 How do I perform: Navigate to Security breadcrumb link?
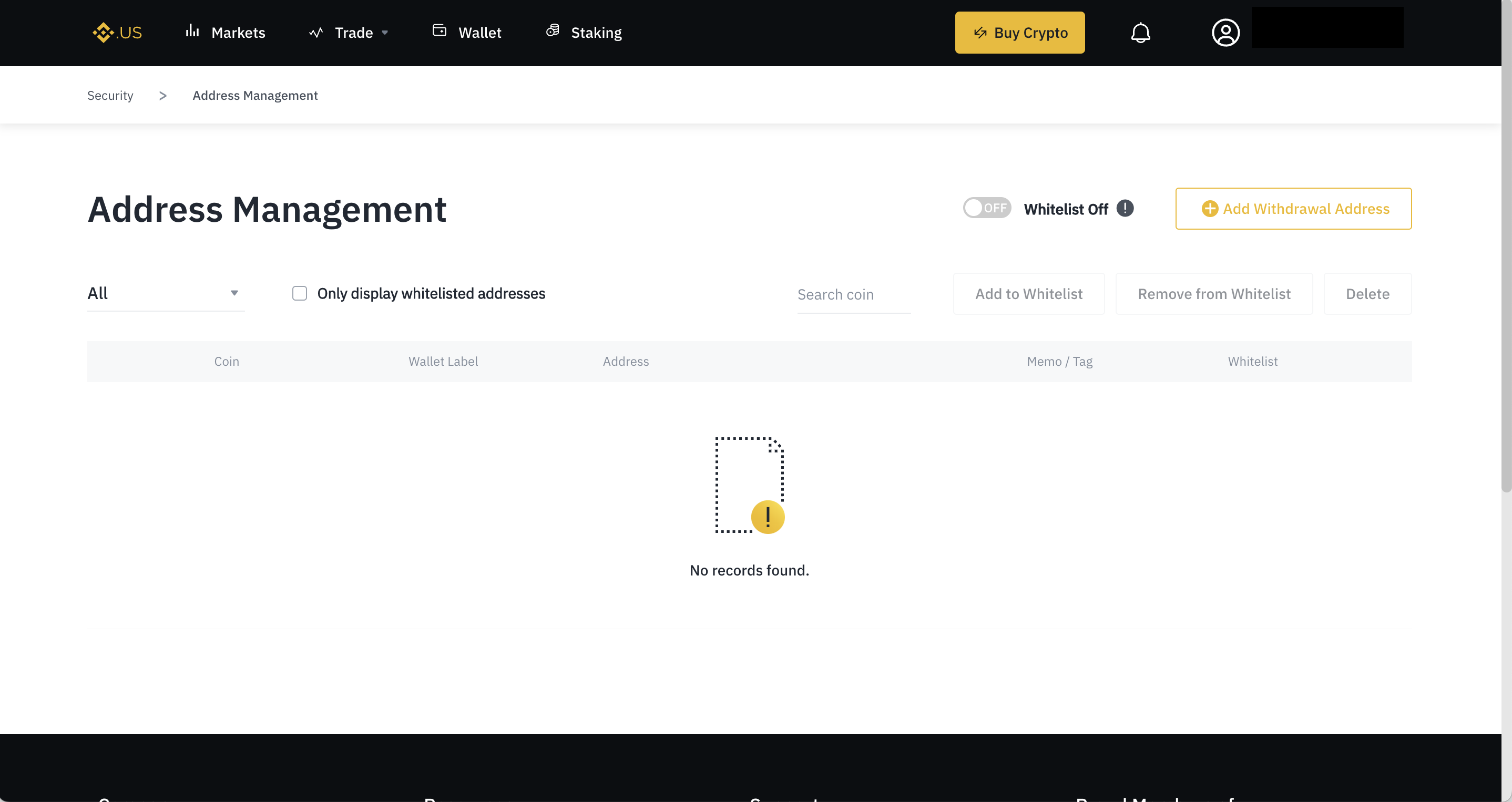[110, 96]
